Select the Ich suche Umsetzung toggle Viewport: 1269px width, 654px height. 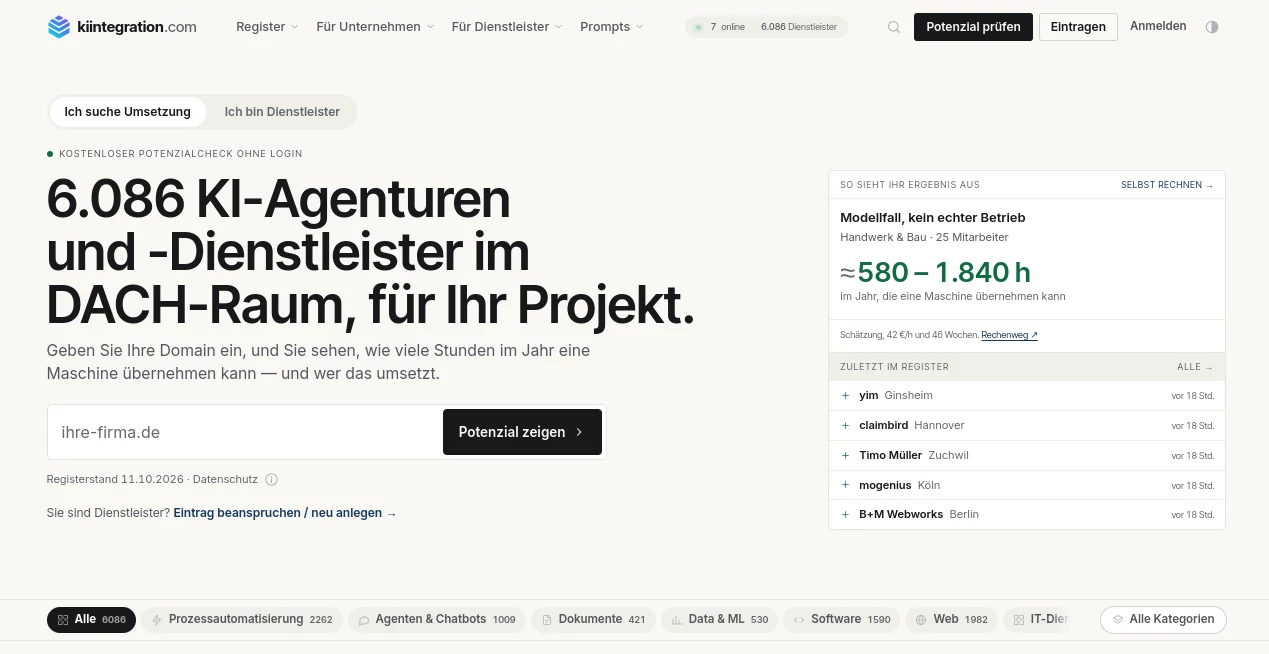coord(127,112)
